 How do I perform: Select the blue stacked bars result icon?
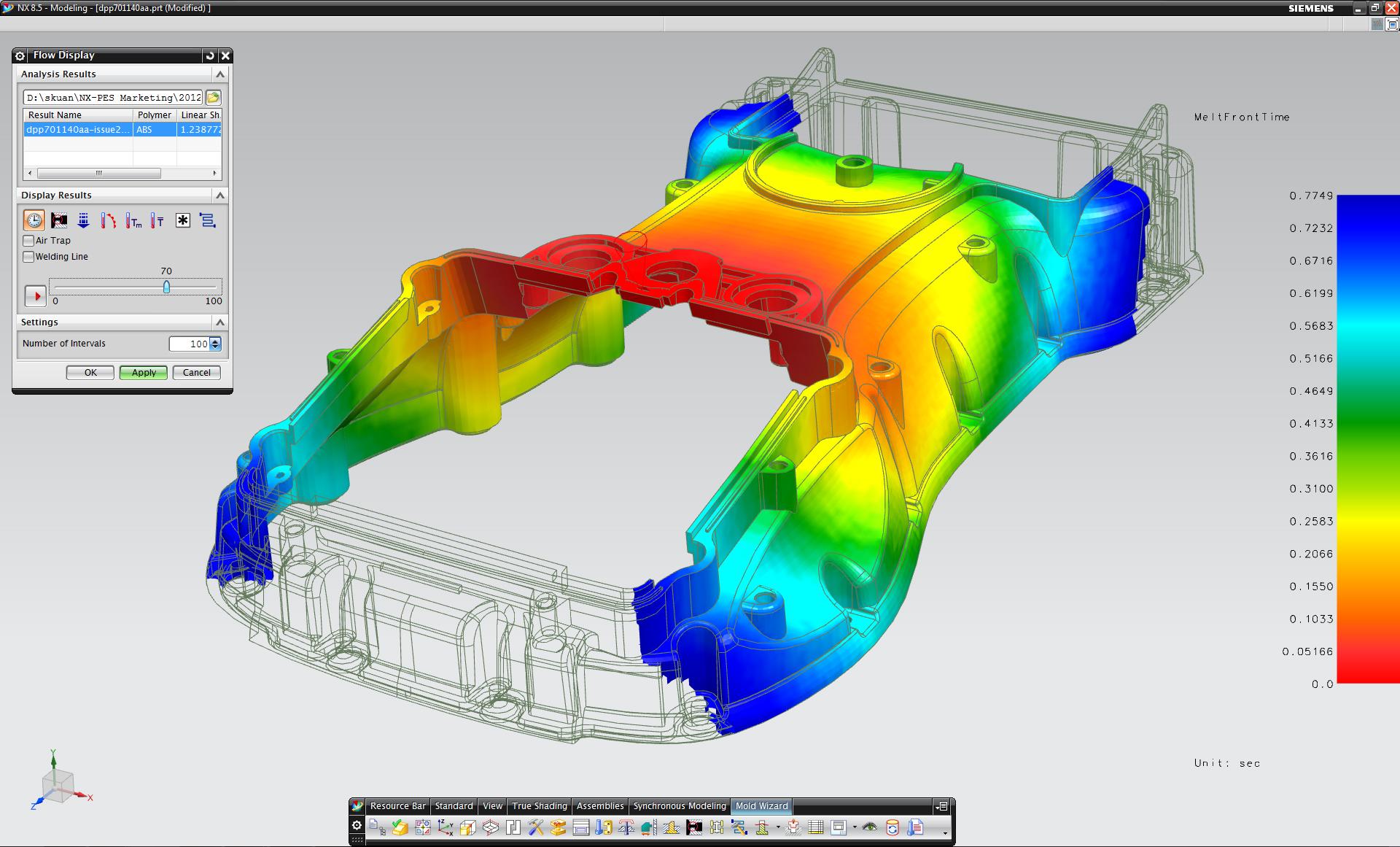(208, 220)
